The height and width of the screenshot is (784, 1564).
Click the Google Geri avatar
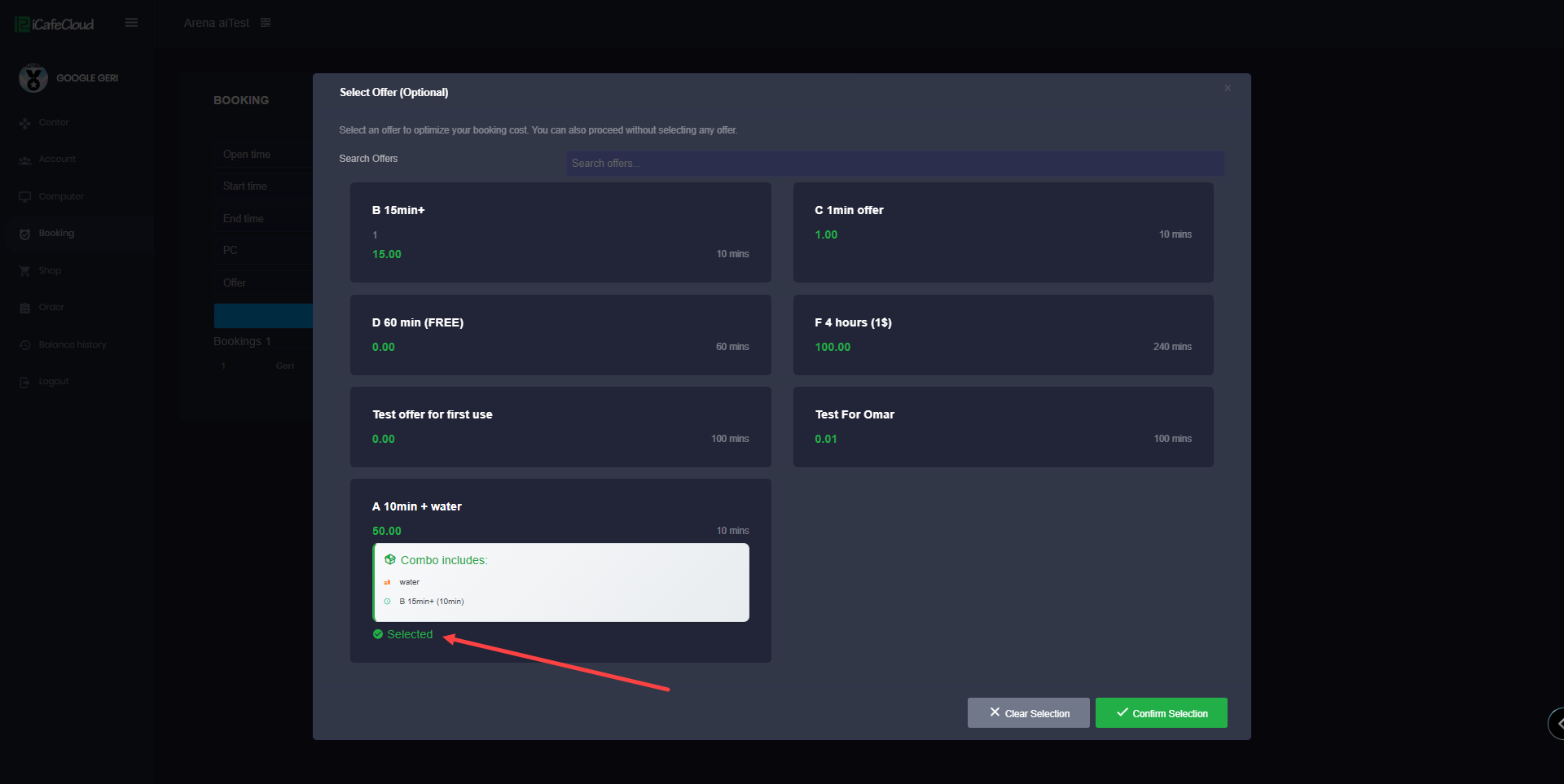coord(33,78)
